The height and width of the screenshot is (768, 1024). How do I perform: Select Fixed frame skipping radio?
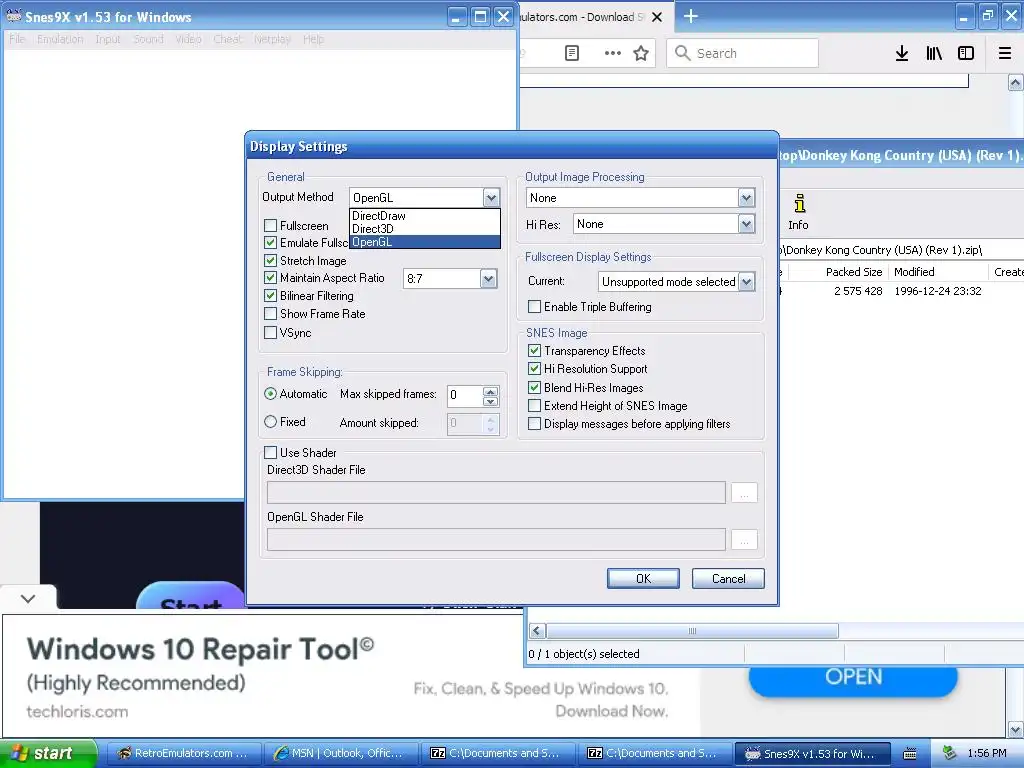pyautogui.click(x=270, y=422)
